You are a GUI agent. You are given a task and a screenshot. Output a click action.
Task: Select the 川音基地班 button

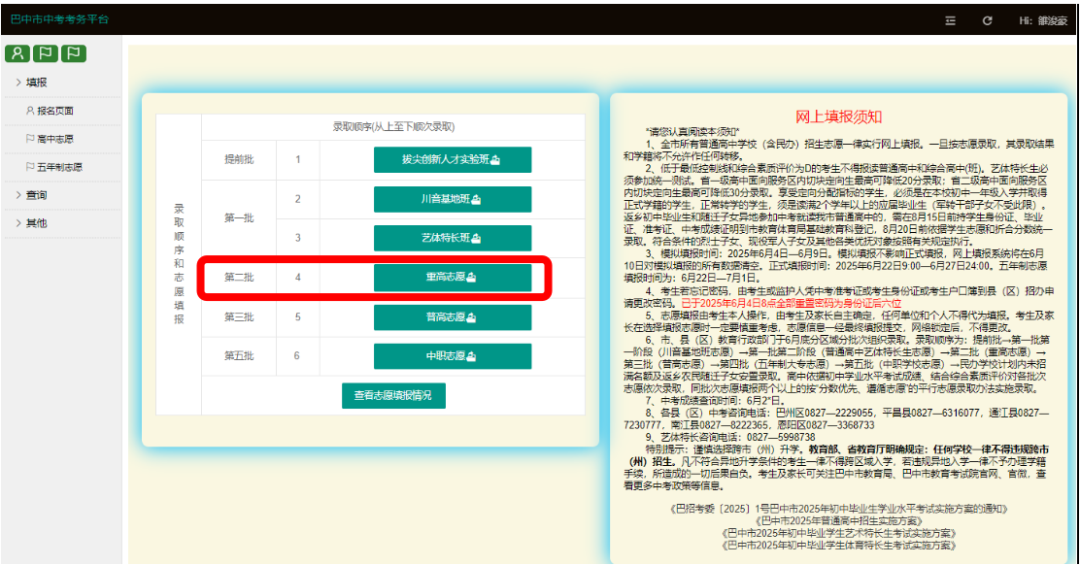point(450,199)
